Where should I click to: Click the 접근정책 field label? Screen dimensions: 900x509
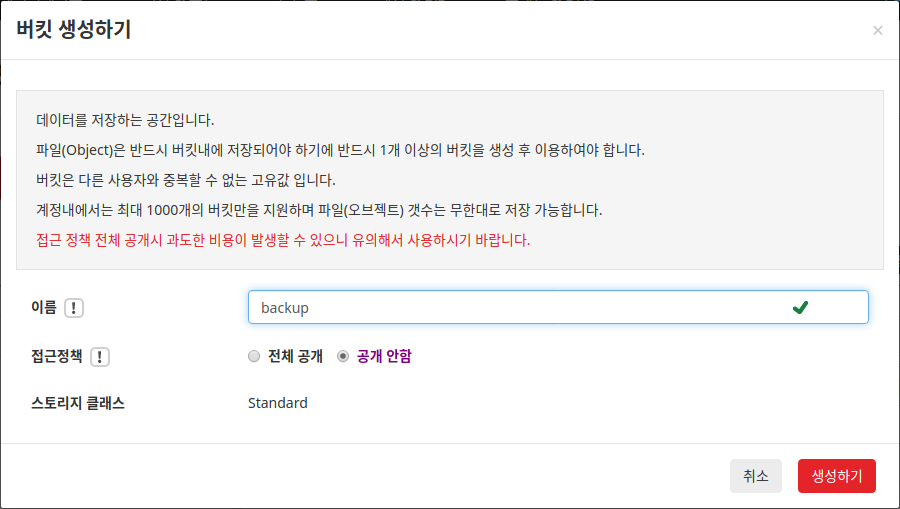pyautogui.click(x=57, y=356)
